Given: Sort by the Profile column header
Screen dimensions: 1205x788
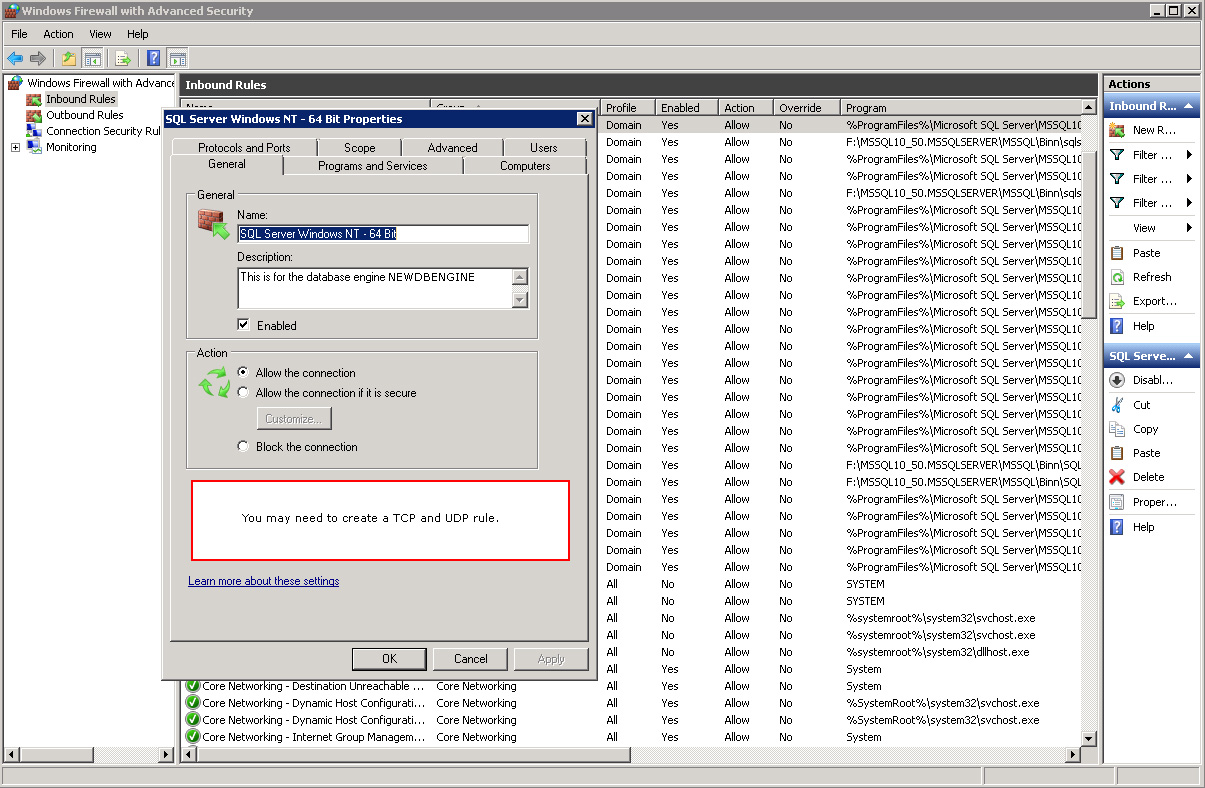Looking at the screenshot, I should click(627, 107).
